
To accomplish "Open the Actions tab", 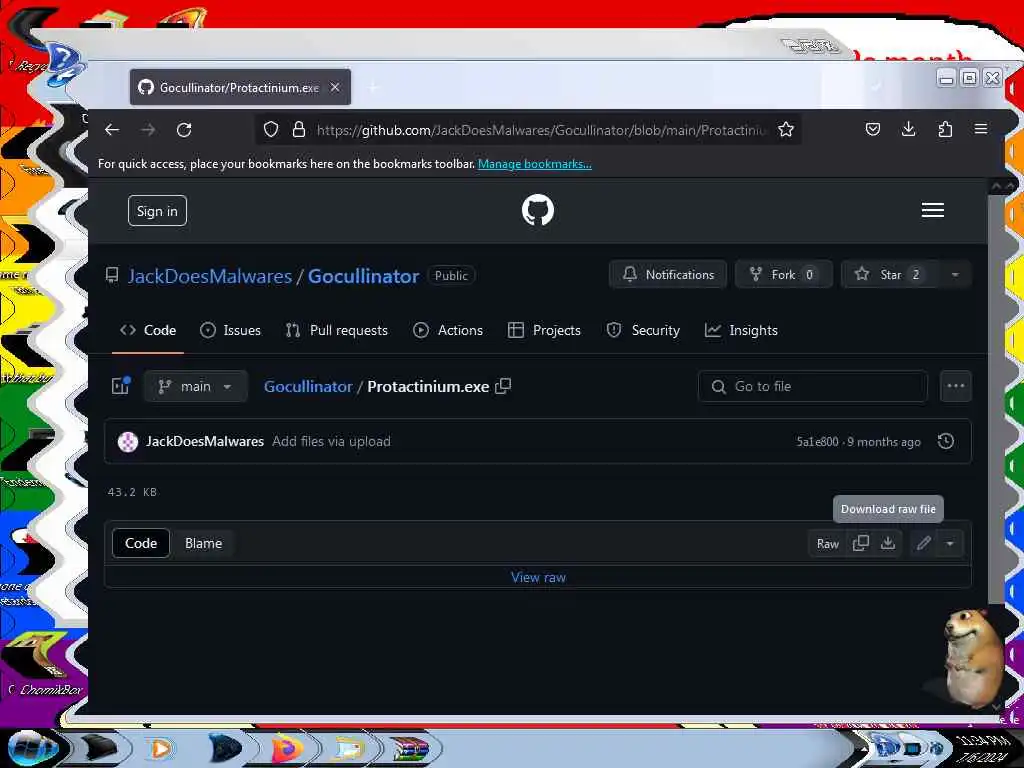I will click(x=448, y=330).
